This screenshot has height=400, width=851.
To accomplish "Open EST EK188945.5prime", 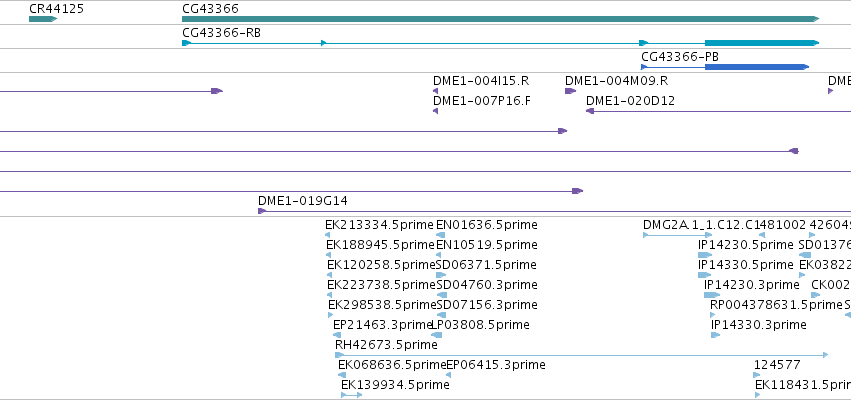I will click(380, 245).
